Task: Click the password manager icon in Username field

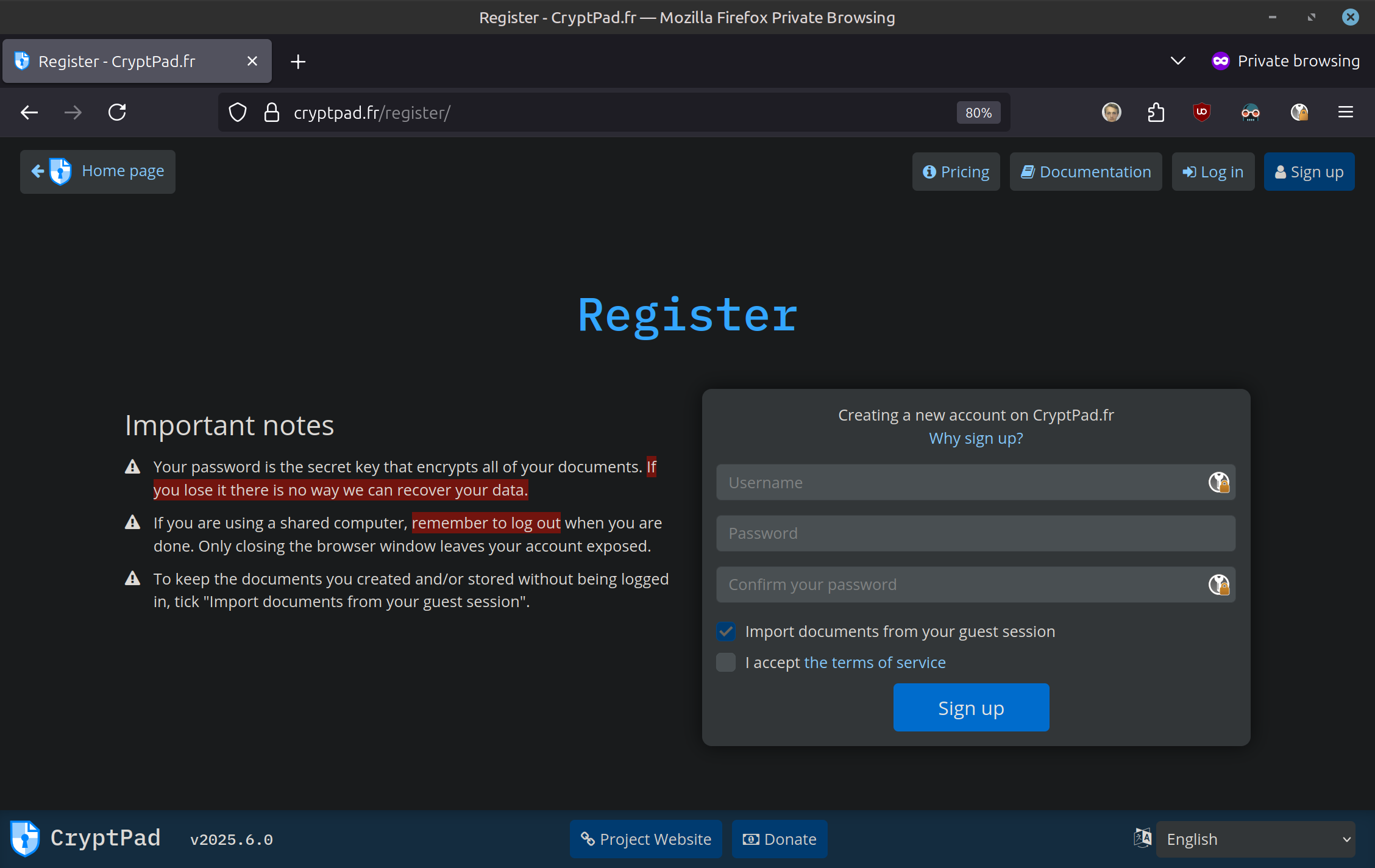Action: coord(1219,482)
